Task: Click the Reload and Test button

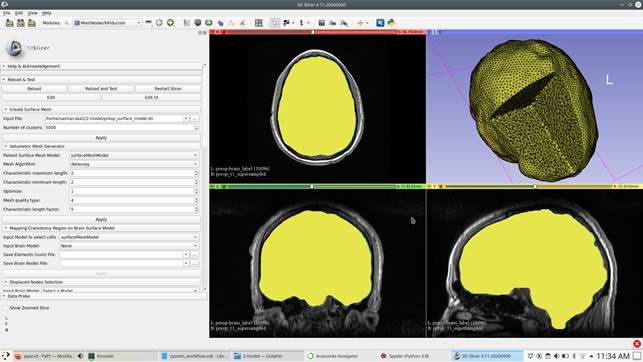Action: pos(101,89)
